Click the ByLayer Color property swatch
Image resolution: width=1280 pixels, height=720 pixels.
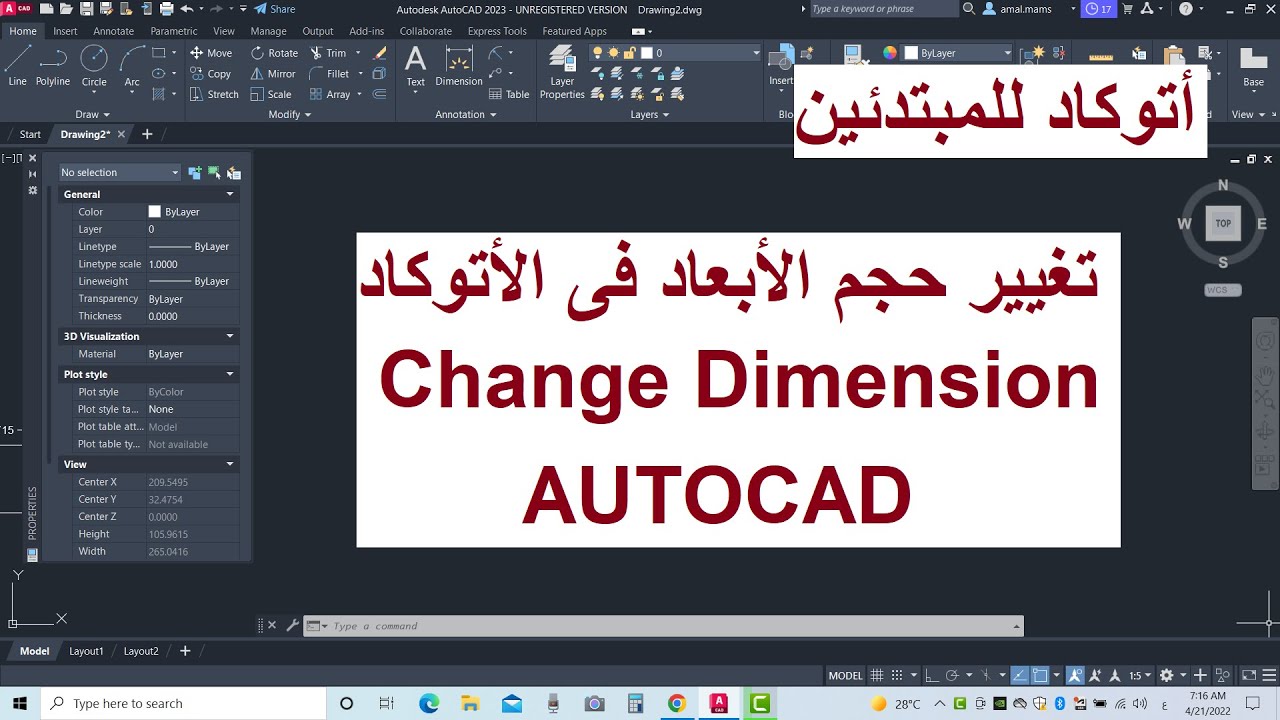tap(155, 212)
